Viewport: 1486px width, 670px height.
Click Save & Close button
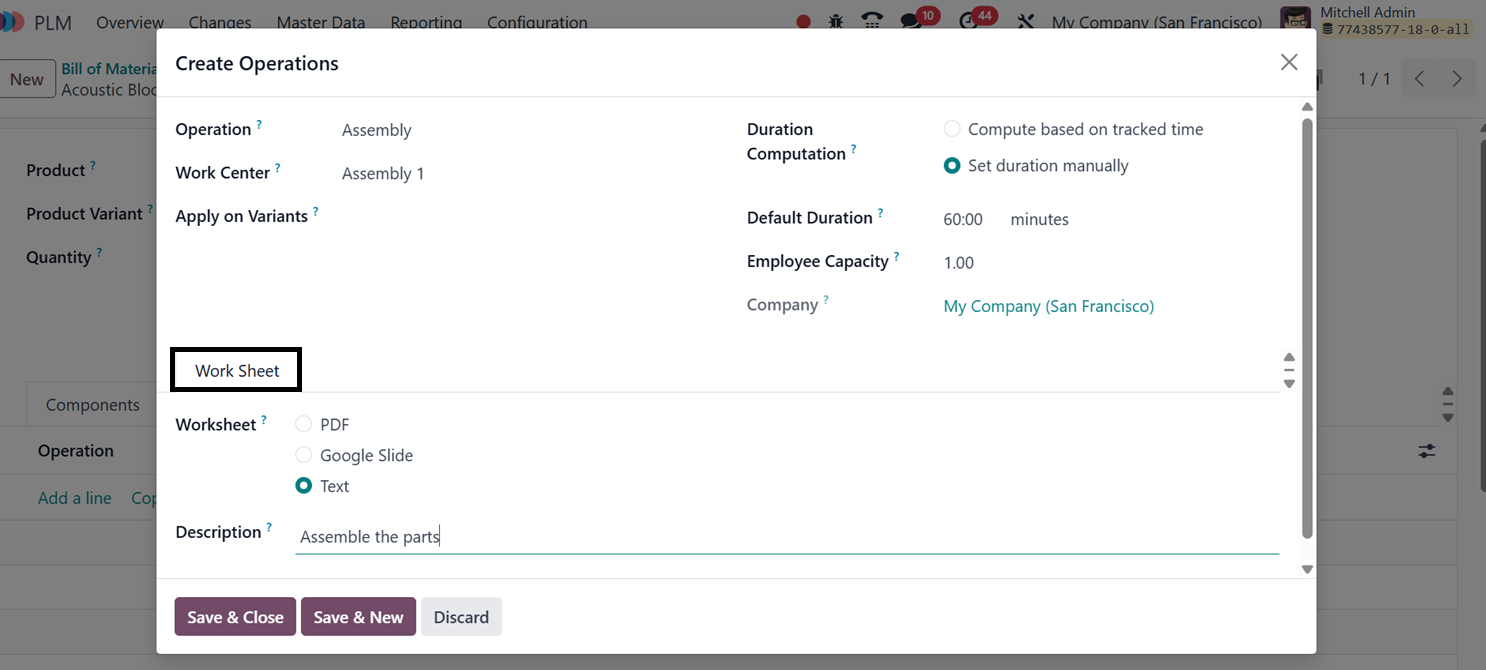point(235,617)
